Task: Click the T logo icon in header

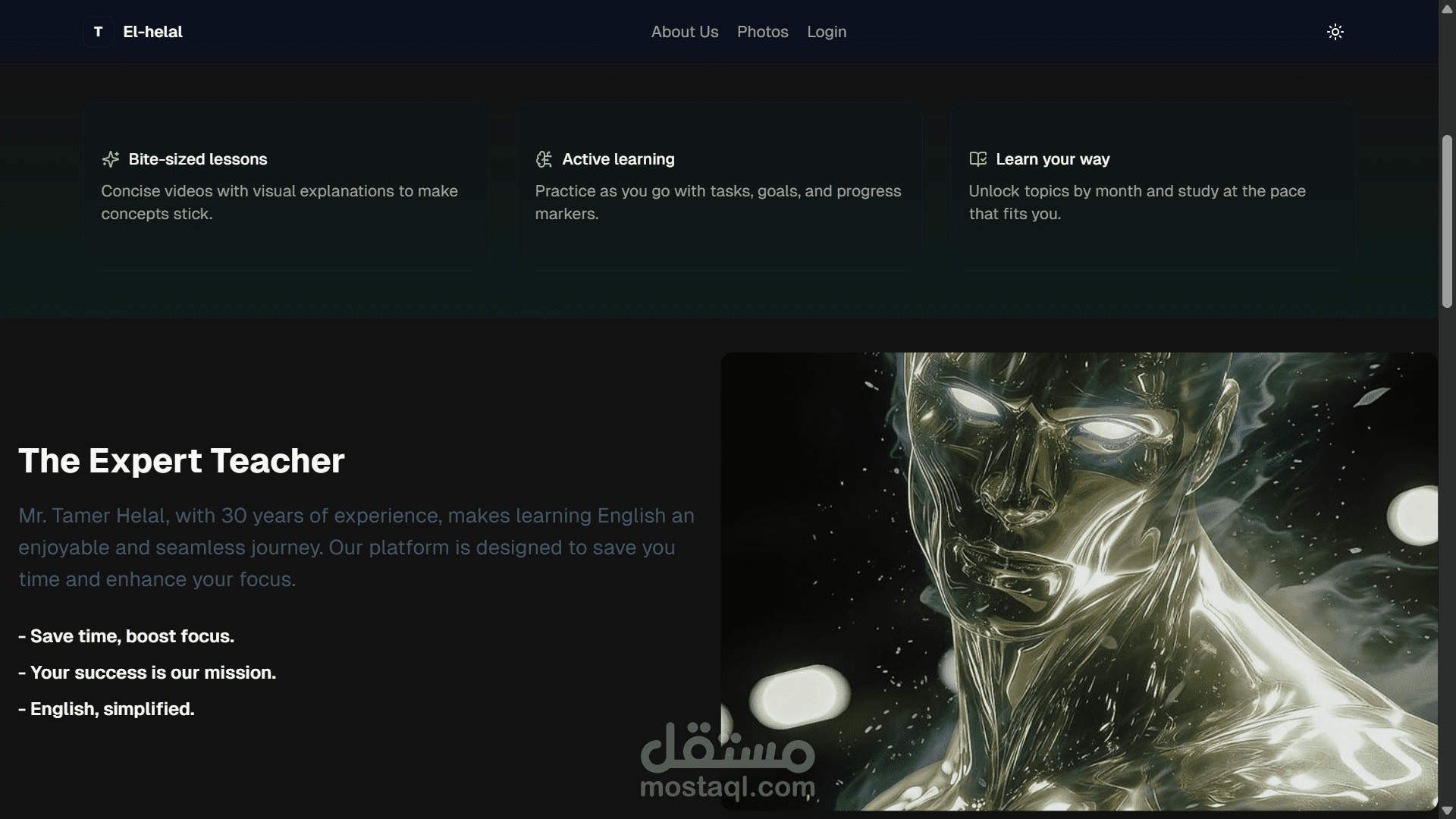Action: pos(98,32)
